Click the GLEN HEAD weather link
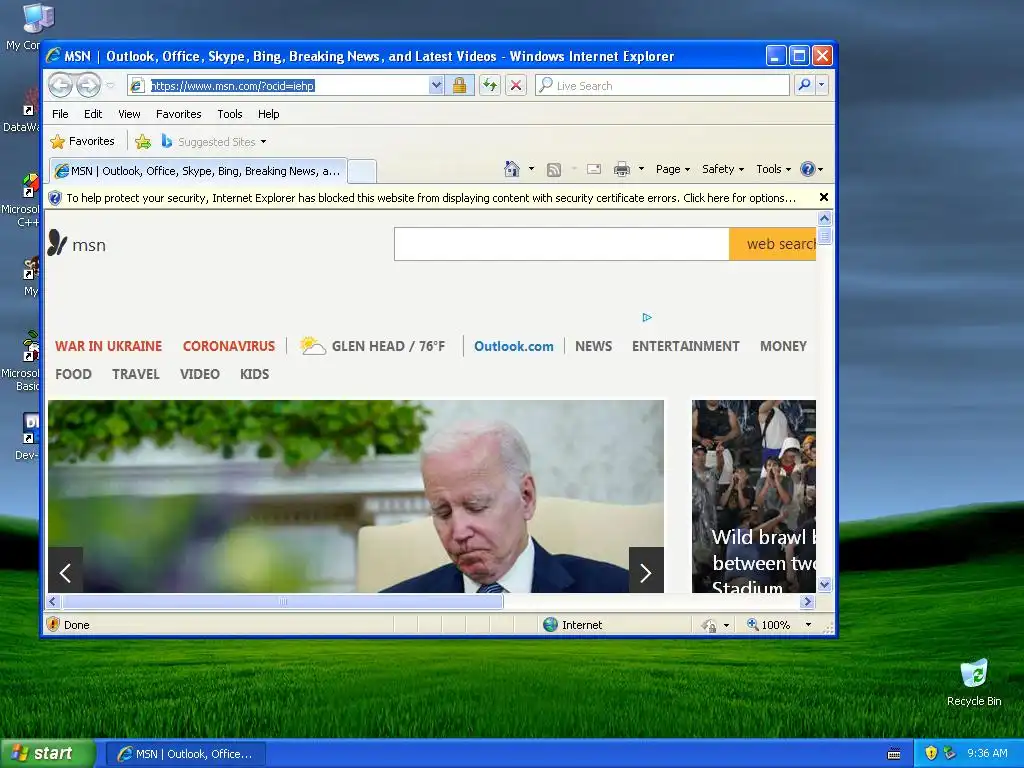1024x768 pixels. point(372,345)
